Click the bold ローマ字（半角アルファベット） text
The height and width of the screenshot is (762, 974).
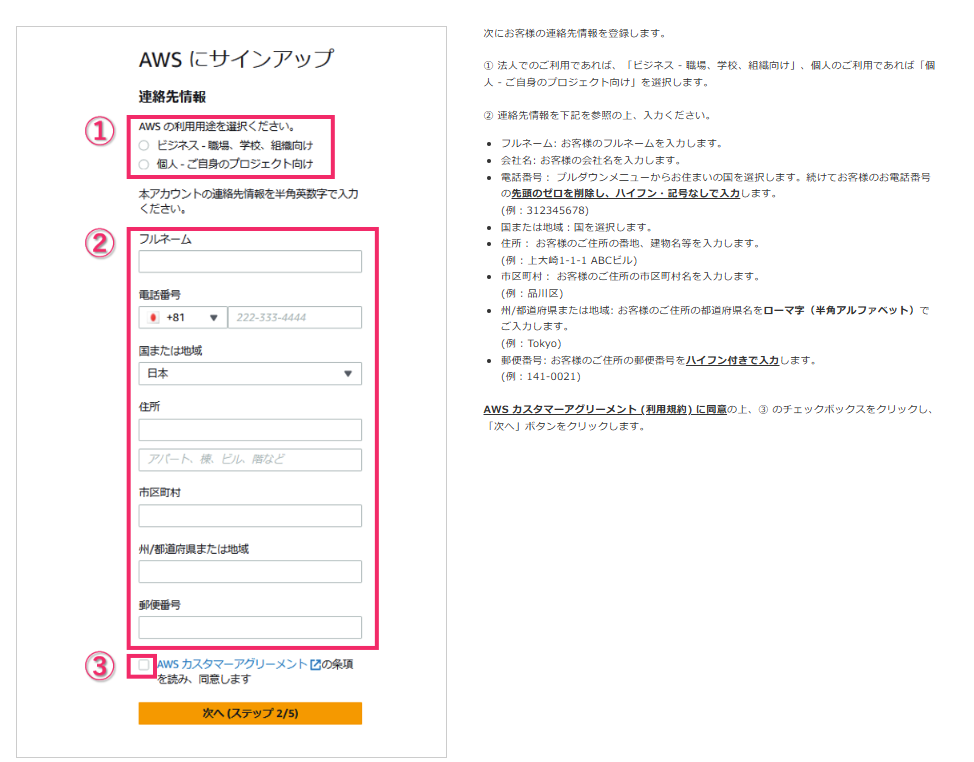pyautogui.click(x=840, y=310)
